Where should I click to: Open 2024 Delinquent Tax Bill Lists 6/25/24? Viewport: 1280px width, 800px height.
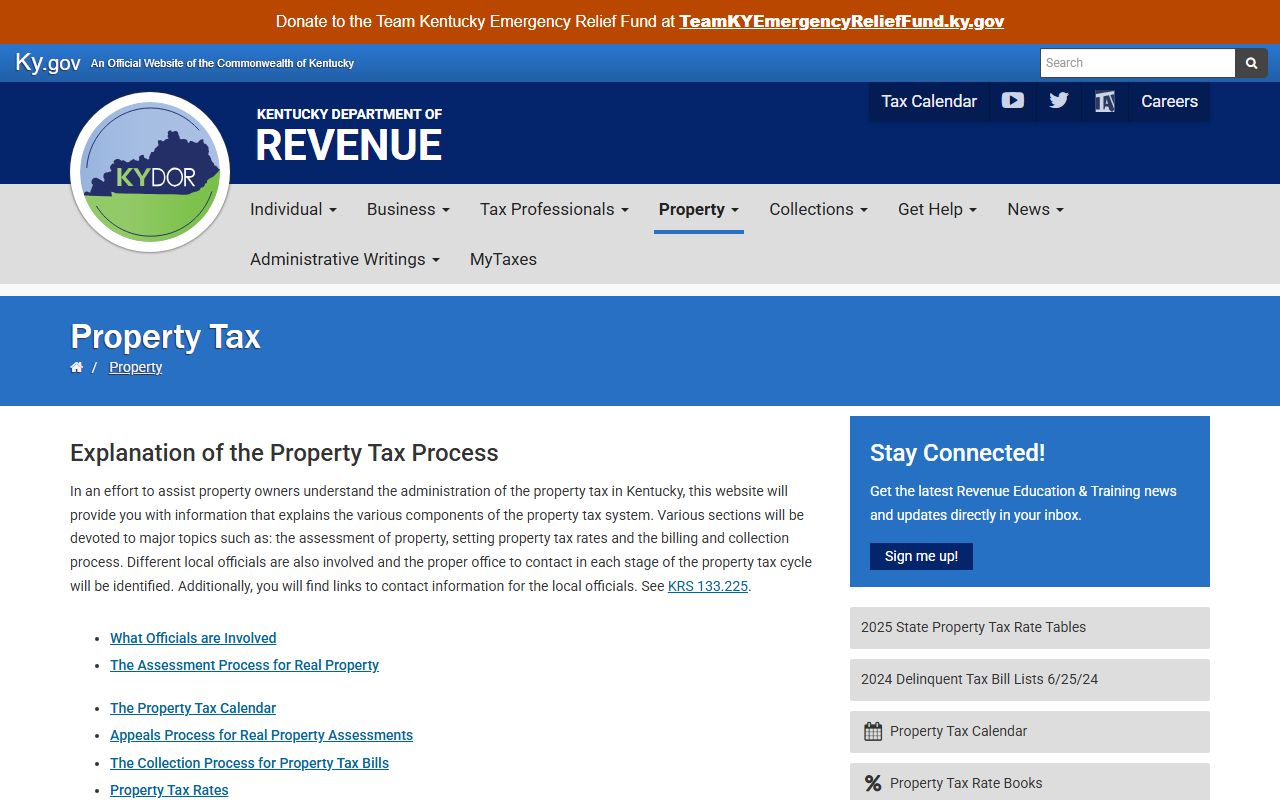click(x=1030, y=680)
